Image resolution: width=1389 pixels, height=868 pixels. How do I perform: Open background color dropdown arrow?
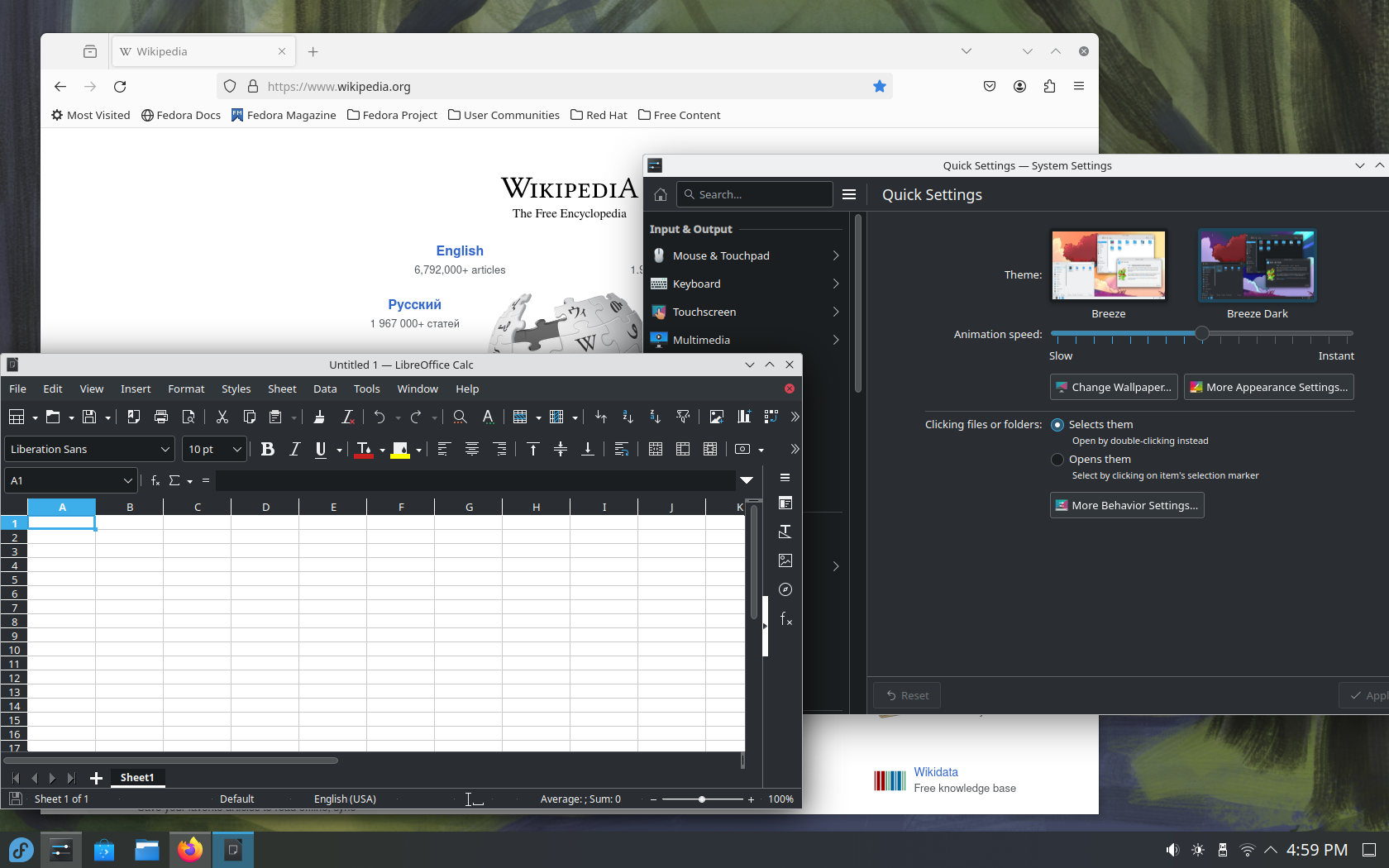(x=418, y=450)
